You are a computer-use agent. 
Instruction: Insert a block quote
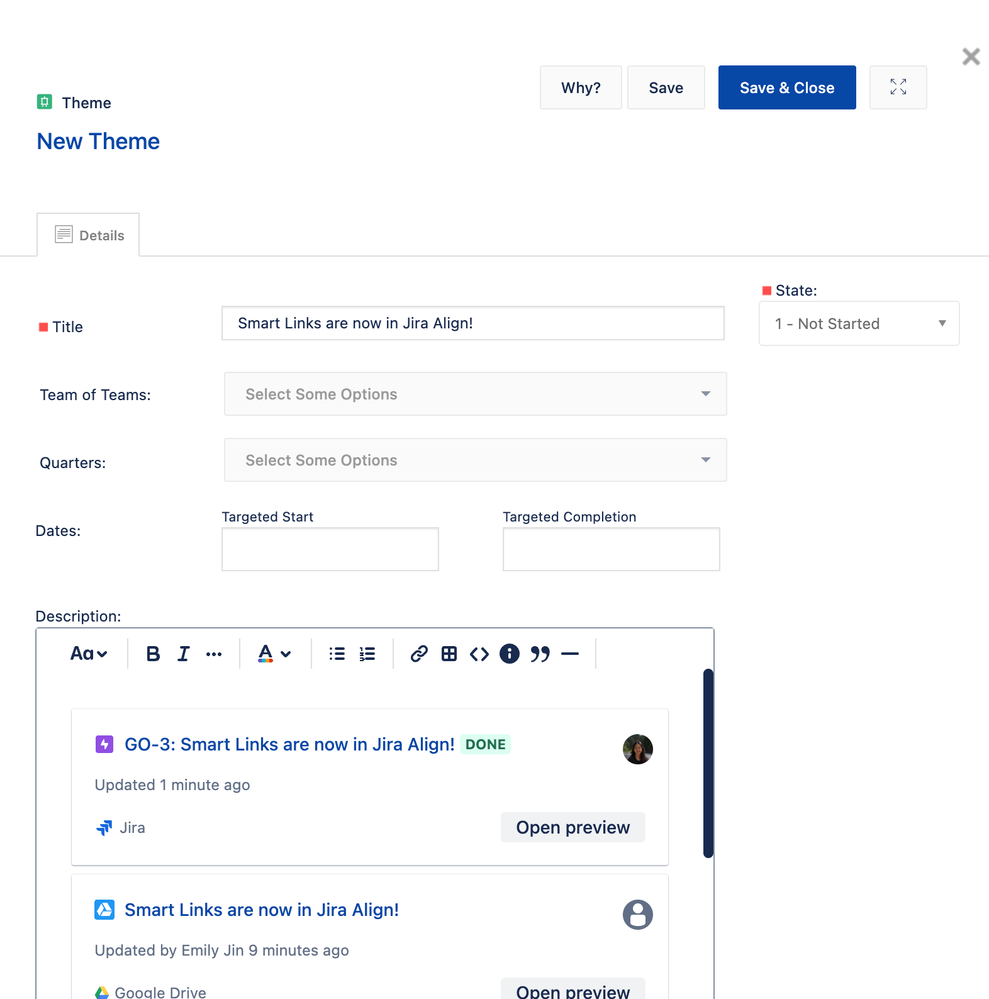coord(540,654)
